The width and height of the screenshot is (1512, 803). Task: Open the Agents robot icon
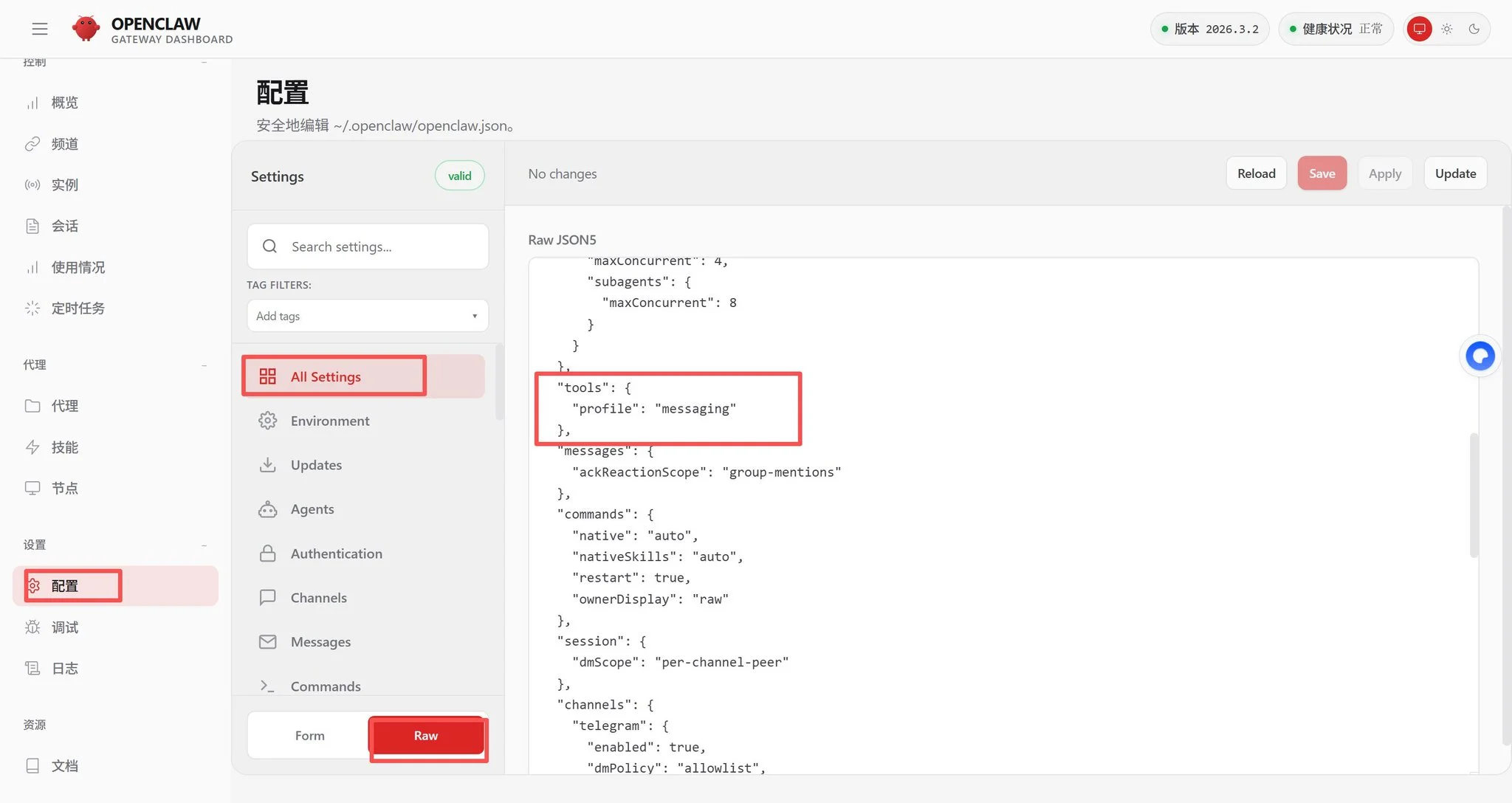267,509
